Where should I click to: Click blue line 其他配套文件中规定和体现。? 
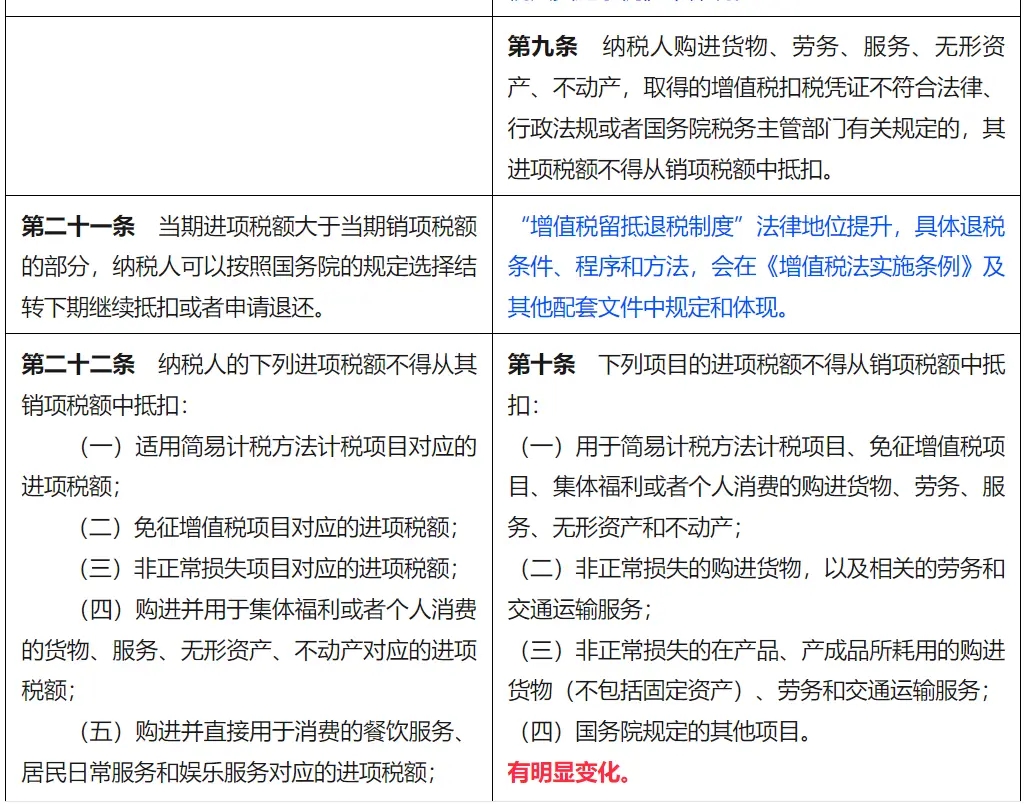point(649,308)
